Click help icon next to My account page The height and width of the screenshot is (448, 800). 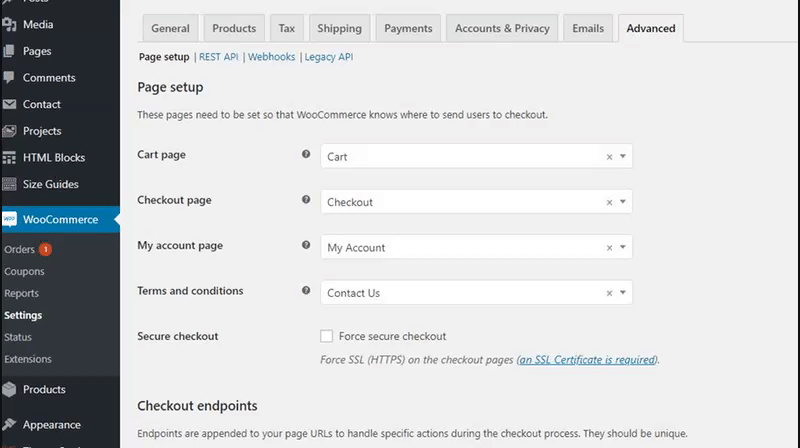306,245
